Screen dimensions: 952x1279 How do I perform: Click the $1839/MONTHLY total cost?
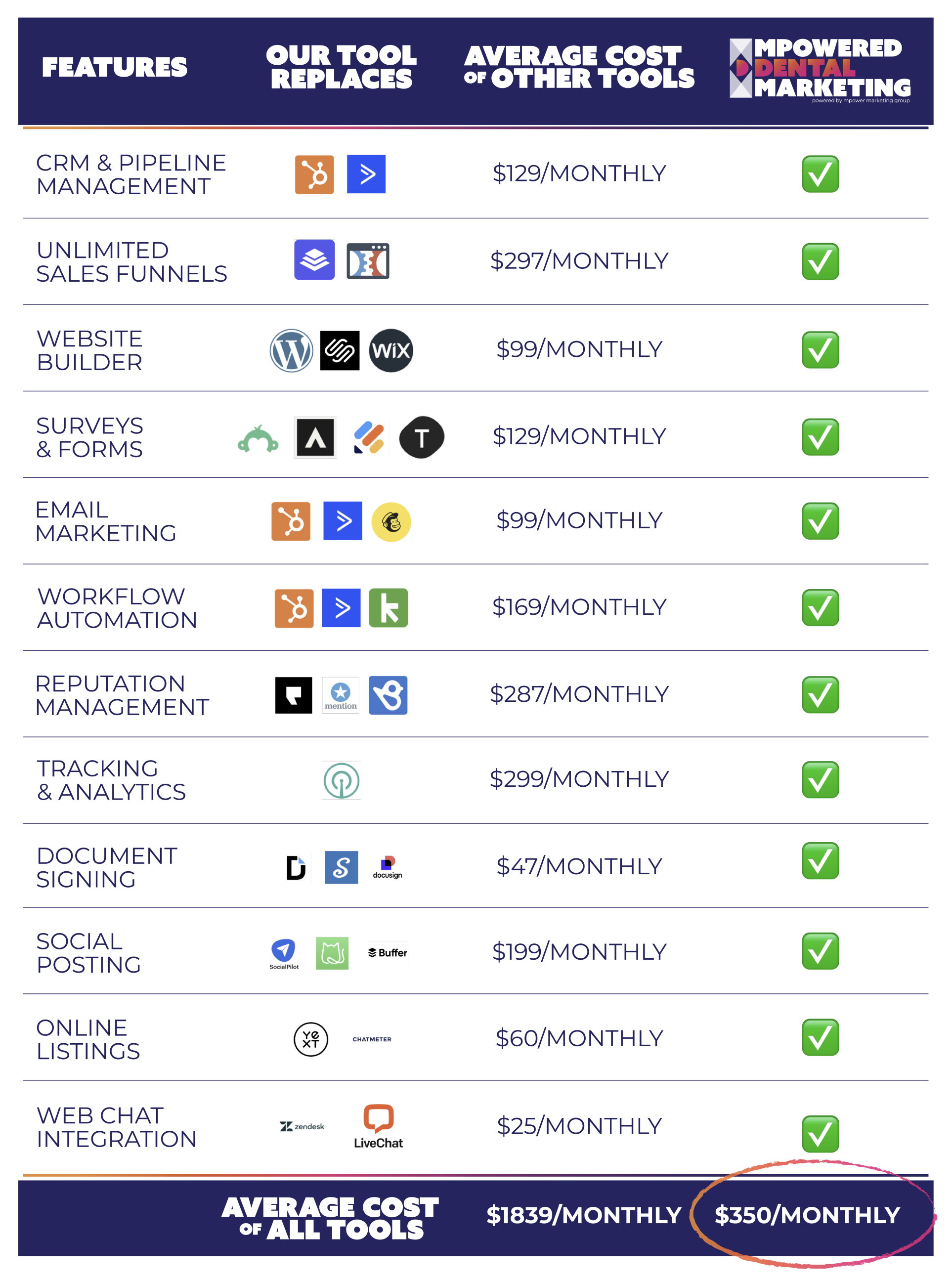tap(584, 1215)
